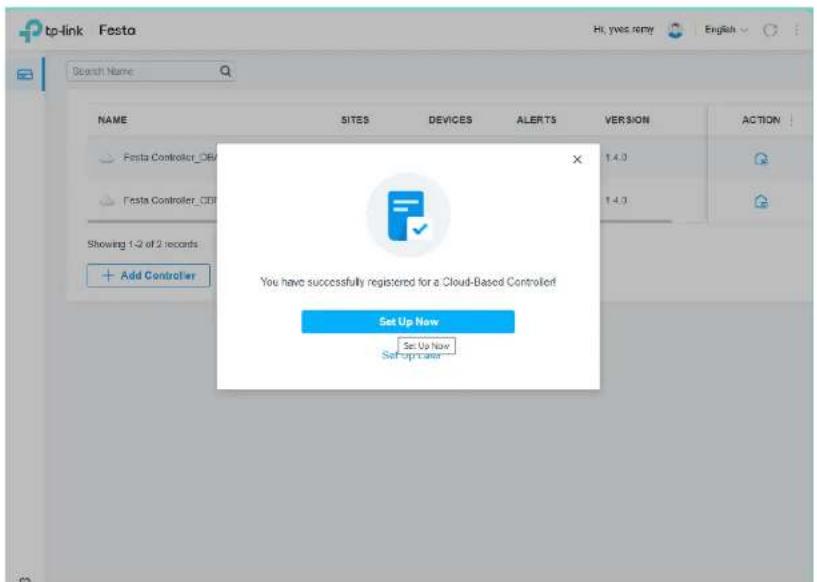Close the registration success dialog
The image size is (817, 582).
tap(577, 159)
